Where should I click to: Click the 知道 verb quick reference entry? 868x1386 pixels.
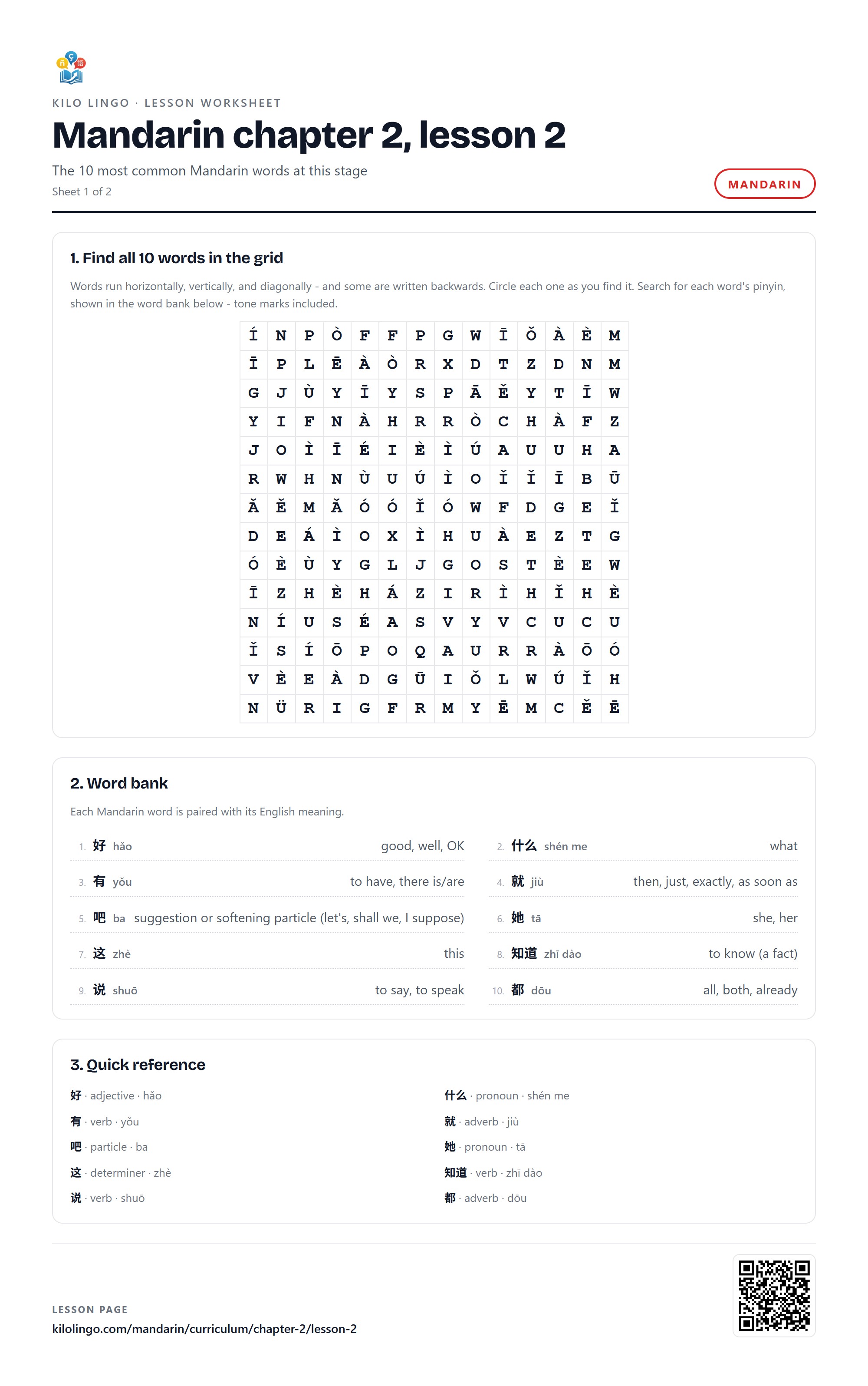tap(493, 1172)
